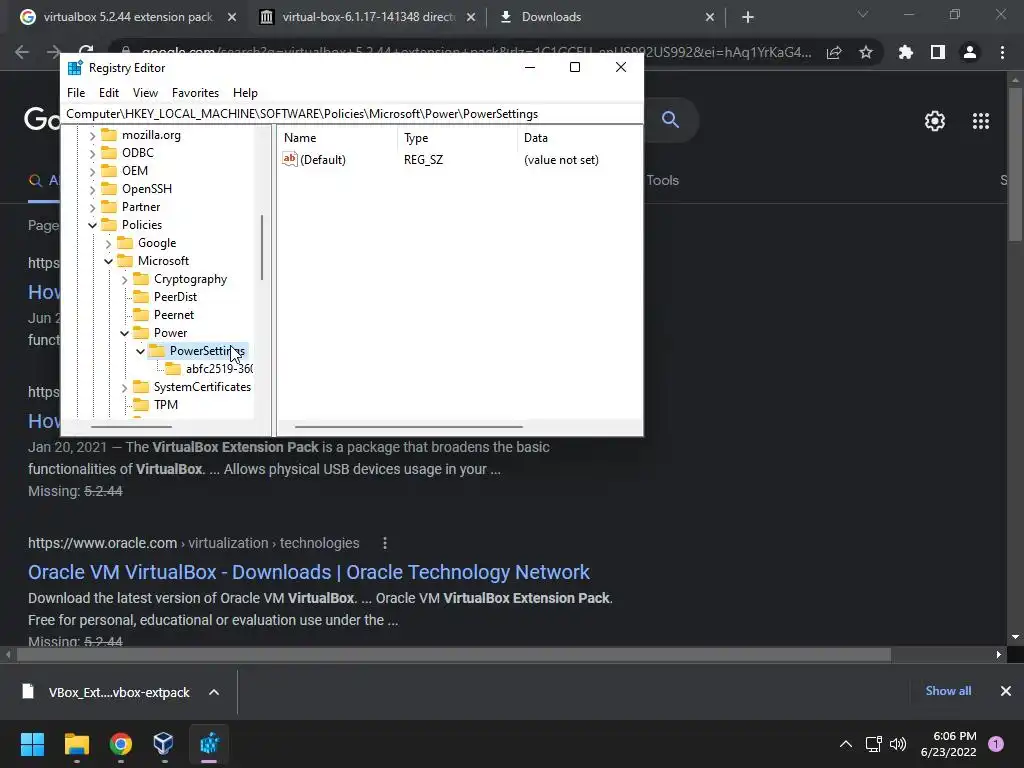Close the downloads bar

1006,691
